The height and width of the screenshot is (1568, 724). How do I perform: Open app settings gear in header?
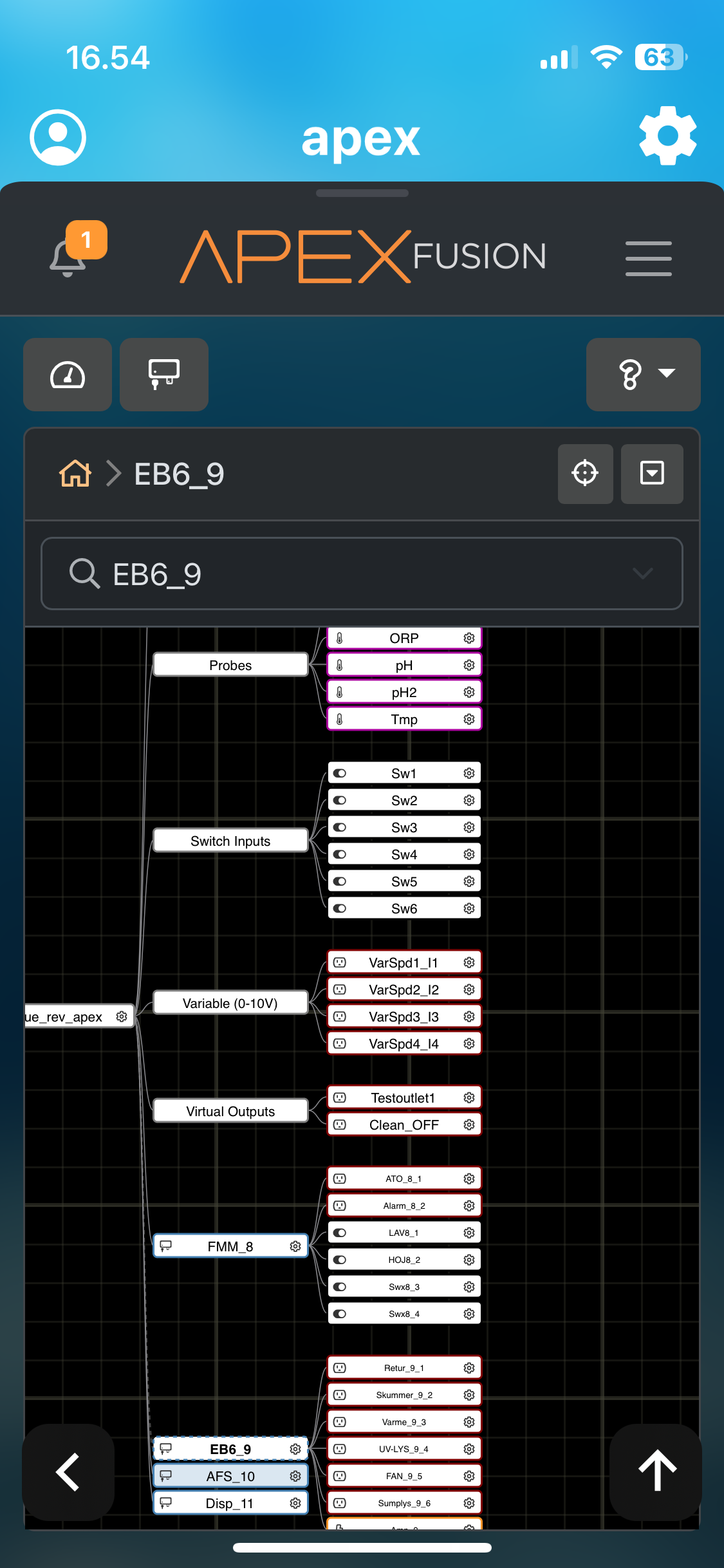pyautogui.click(x=667, y=136)
